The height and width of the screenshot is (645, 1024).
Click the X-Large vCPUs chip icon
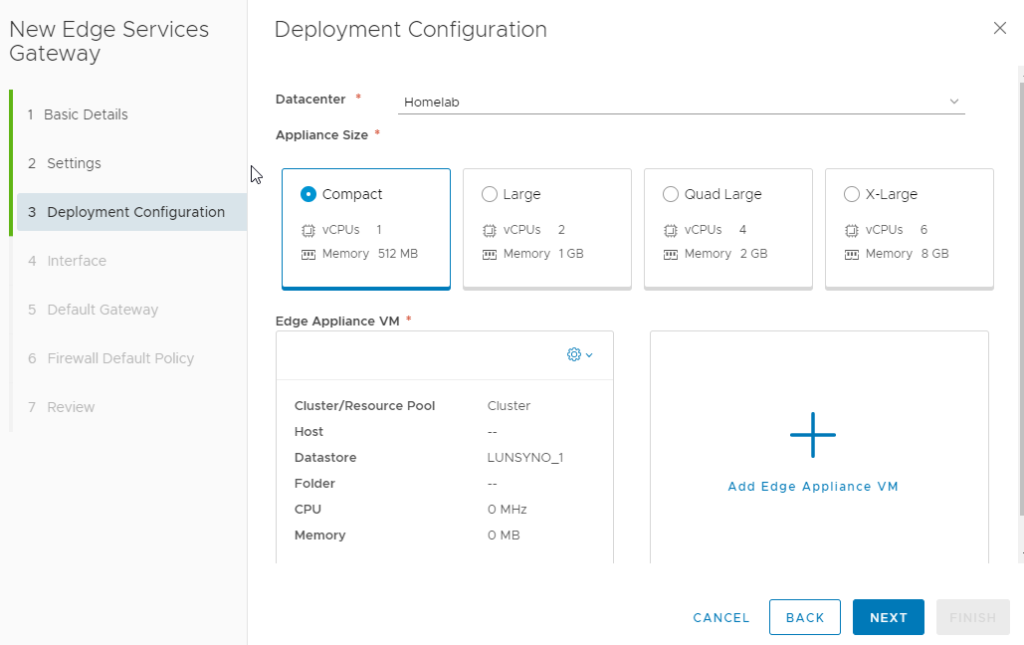tap(852, 230)
